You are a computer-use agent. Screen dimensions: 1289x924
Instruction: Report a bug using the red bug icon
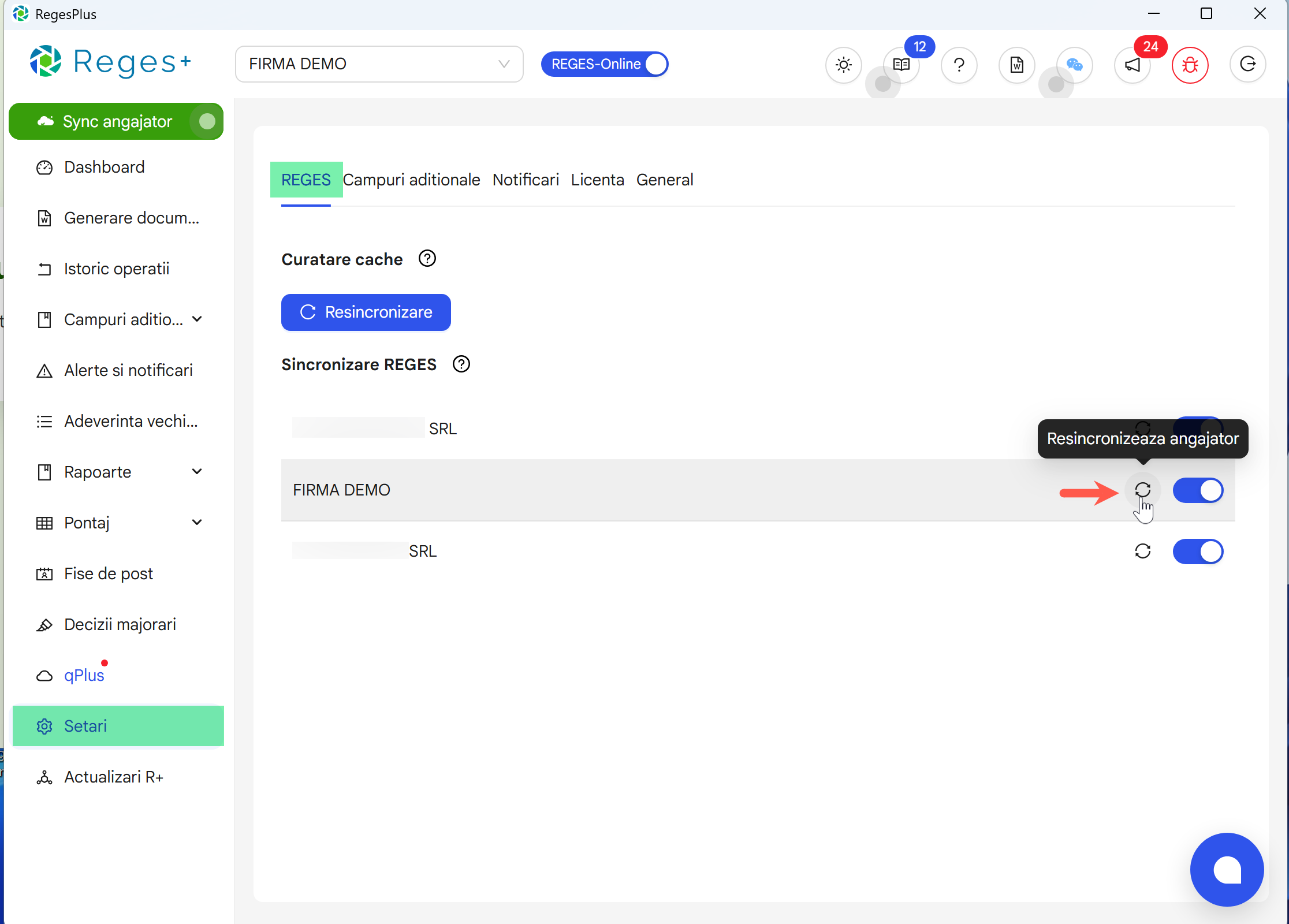[x=1190, y=65]
